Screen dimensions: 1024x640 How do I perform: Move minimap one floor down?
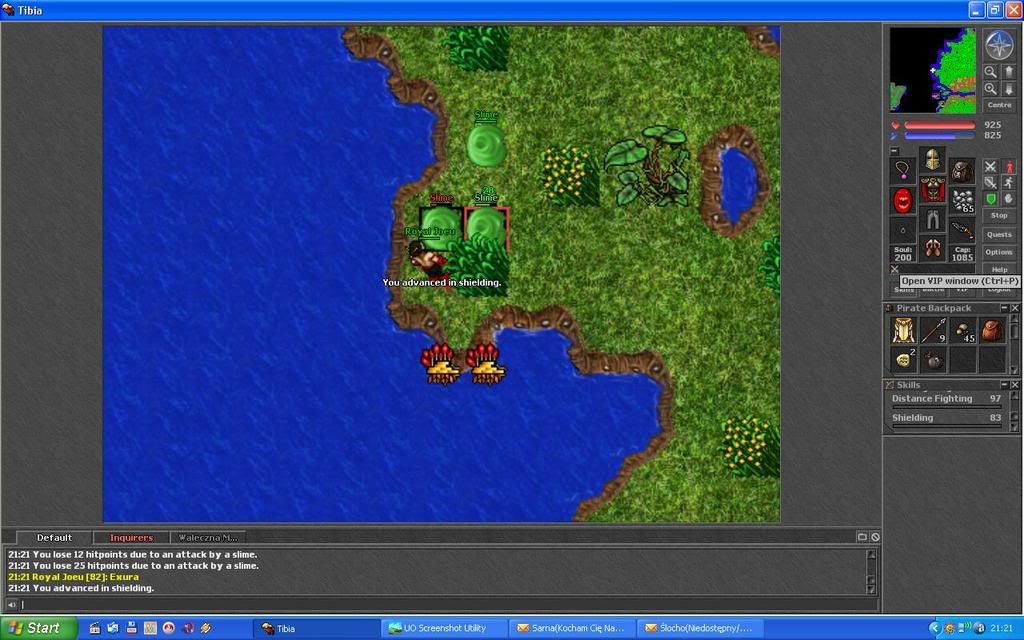[x=1007, y=88]
